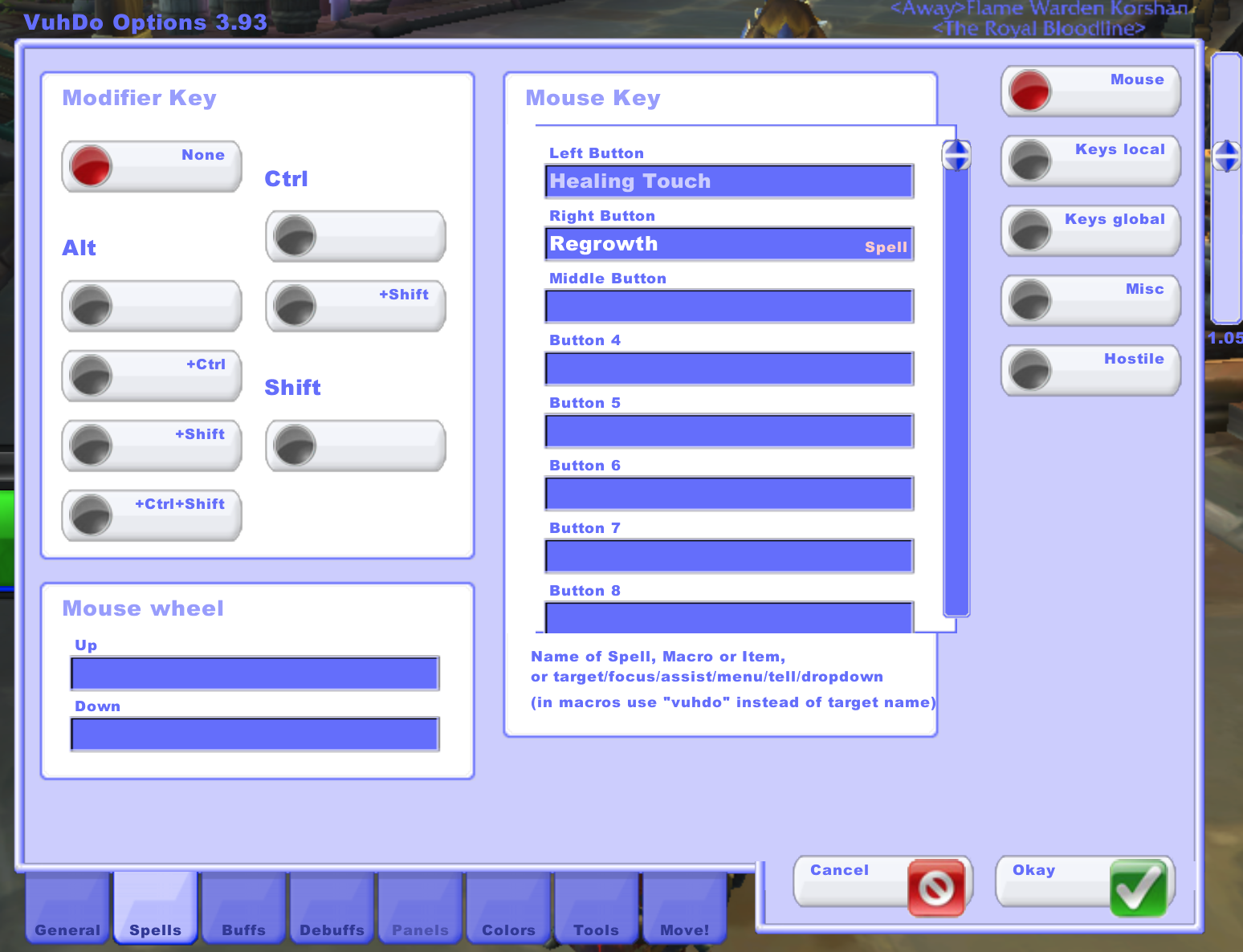This screenshot has width=1243, height=952.
Task: Open the Hostile spells section
Action: tap(1030, 370)
